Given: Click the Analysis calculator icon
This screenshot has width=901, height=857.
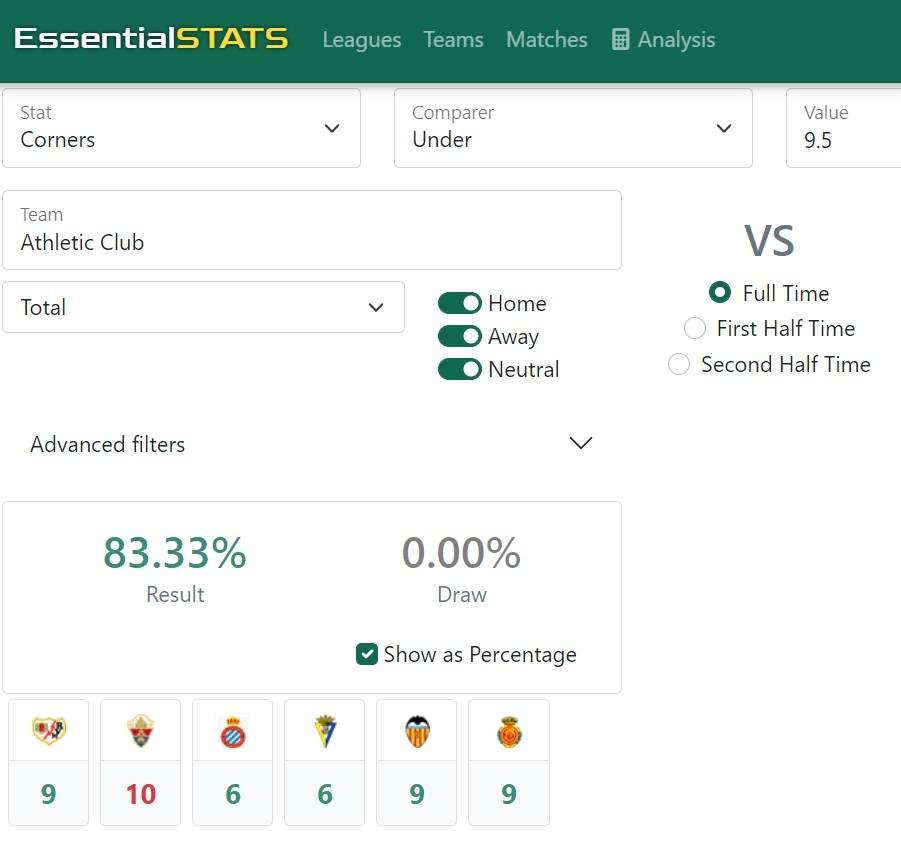Looking at the screenshot, I should point(620,40).
